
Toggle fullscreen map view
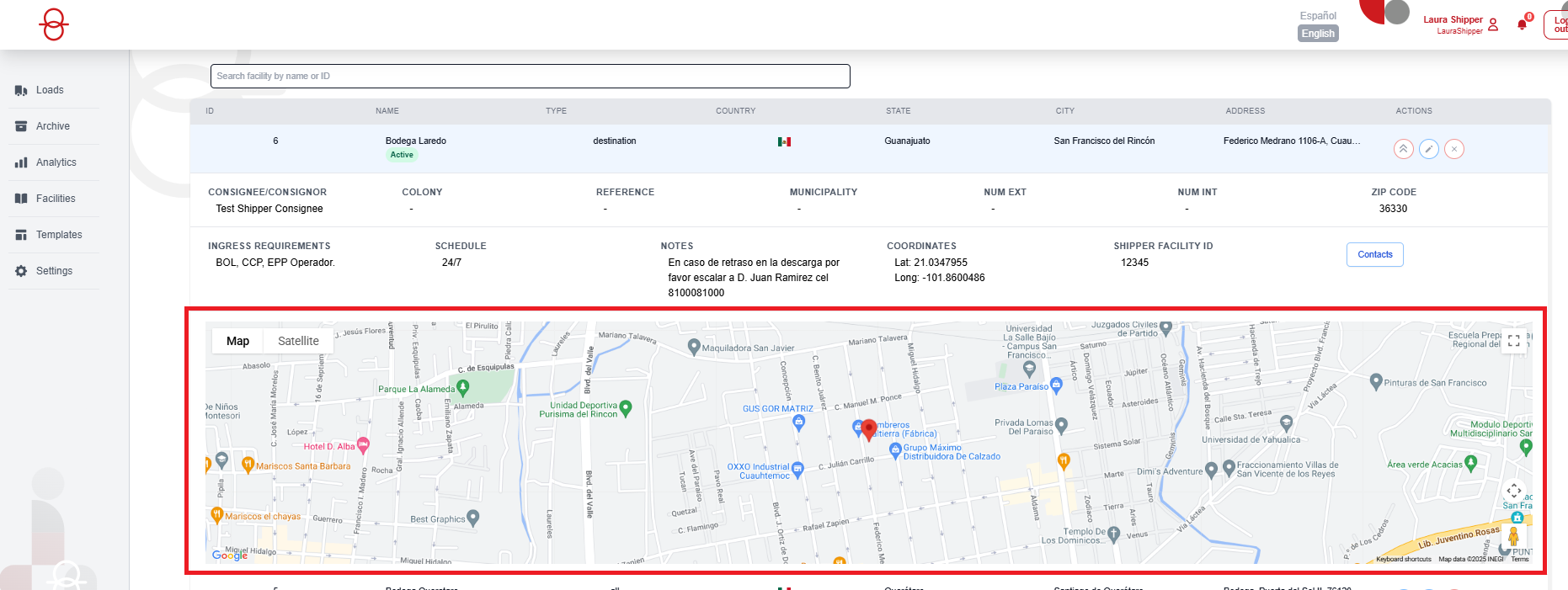1514,341
